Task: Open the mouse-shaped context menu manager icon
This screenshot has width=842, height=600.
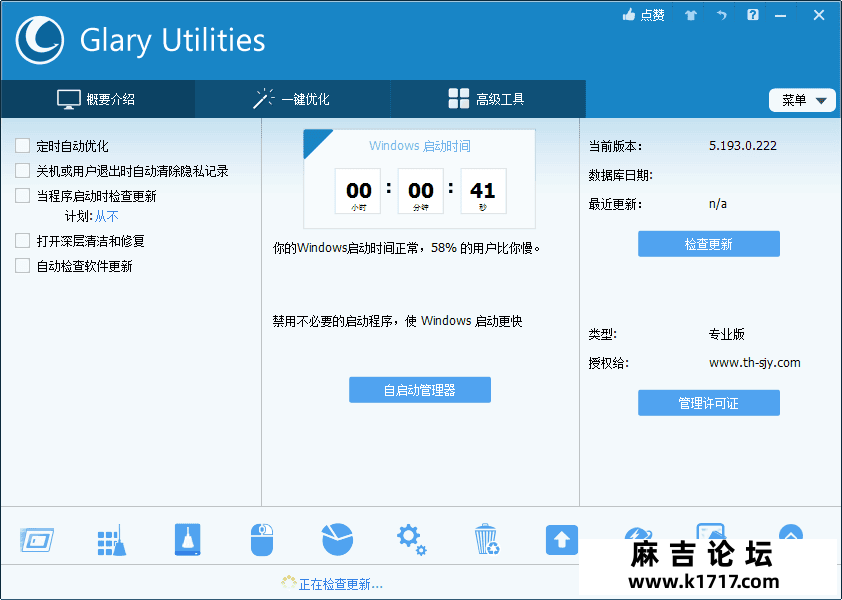Action: [262, 540]
